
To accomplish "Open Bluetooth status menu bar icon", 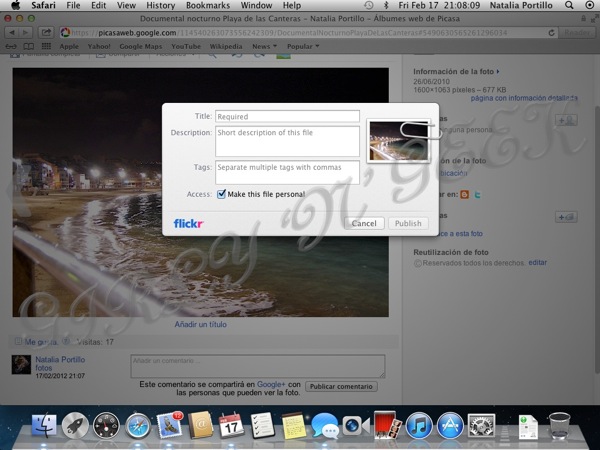I will (x=386, y=5).
